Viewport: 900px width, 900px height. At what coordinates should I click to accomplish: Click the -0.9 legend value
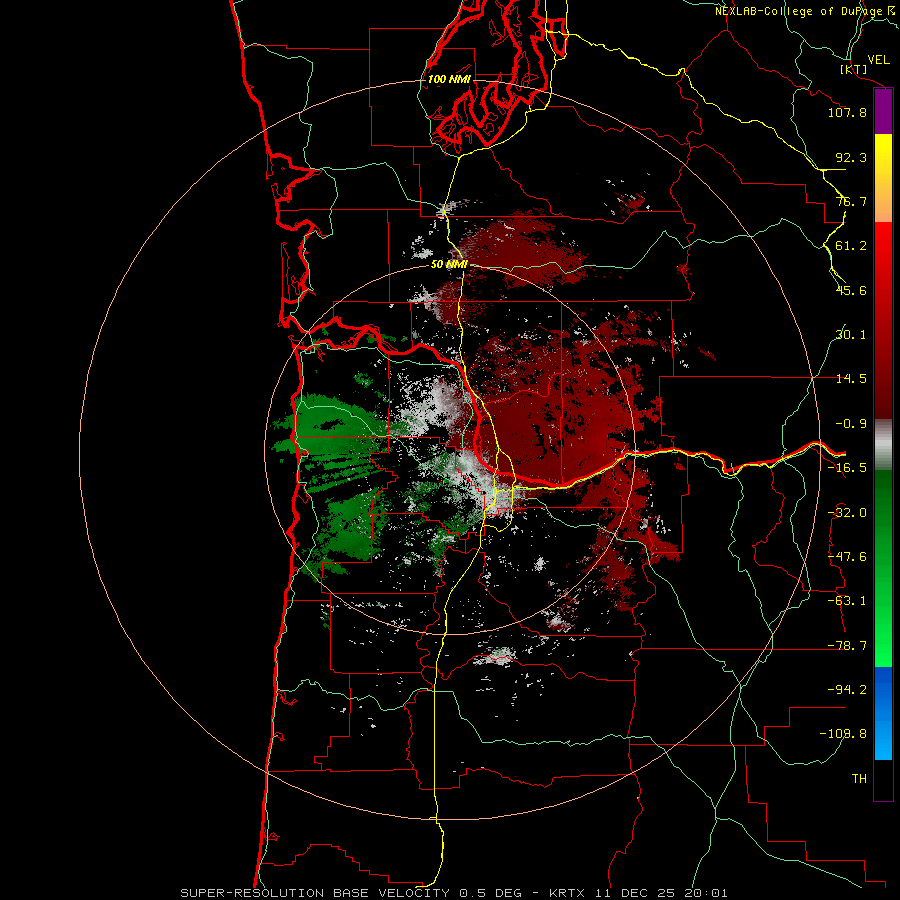click(x=851, y=424)
